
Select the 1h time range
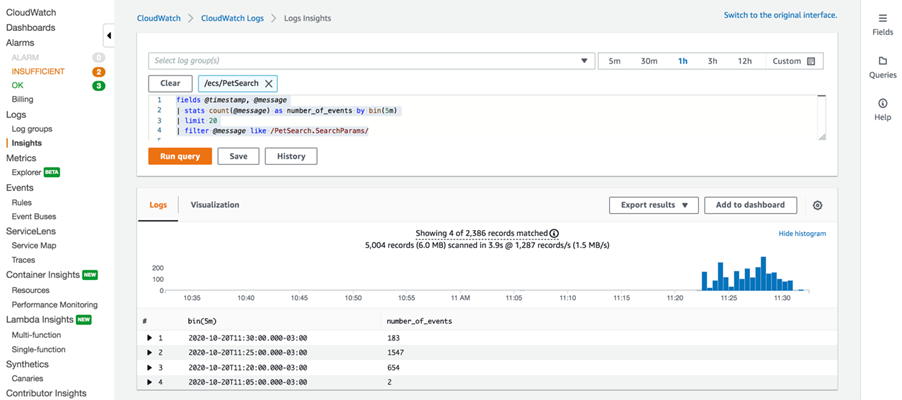pos(682,61)
